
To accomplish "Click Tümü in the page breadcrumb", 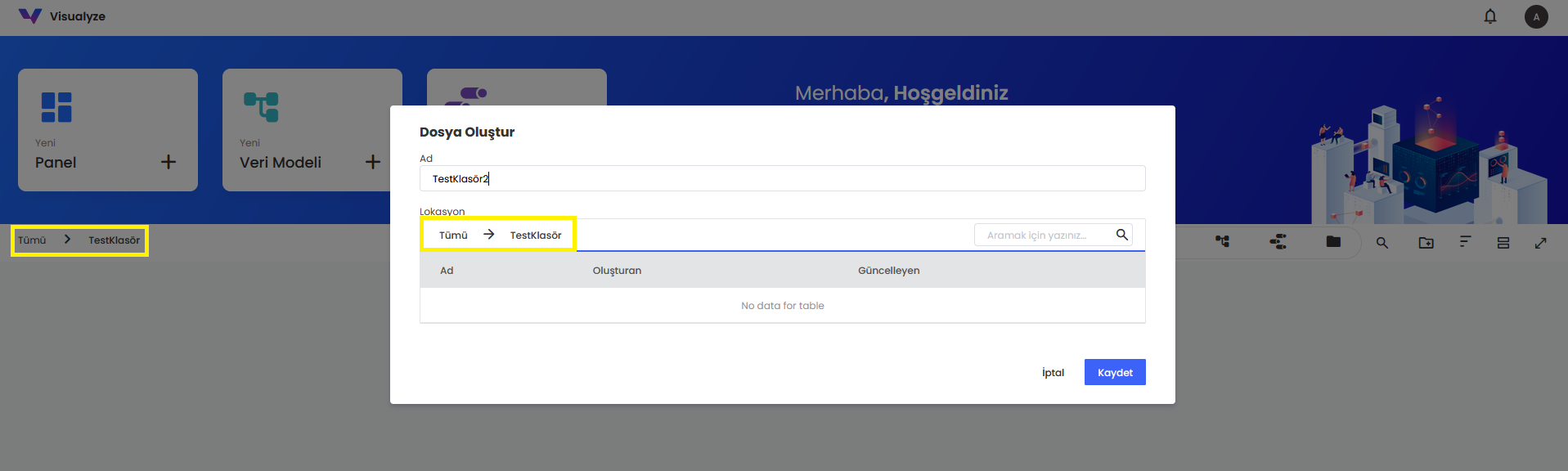I will tap(32, 240).
